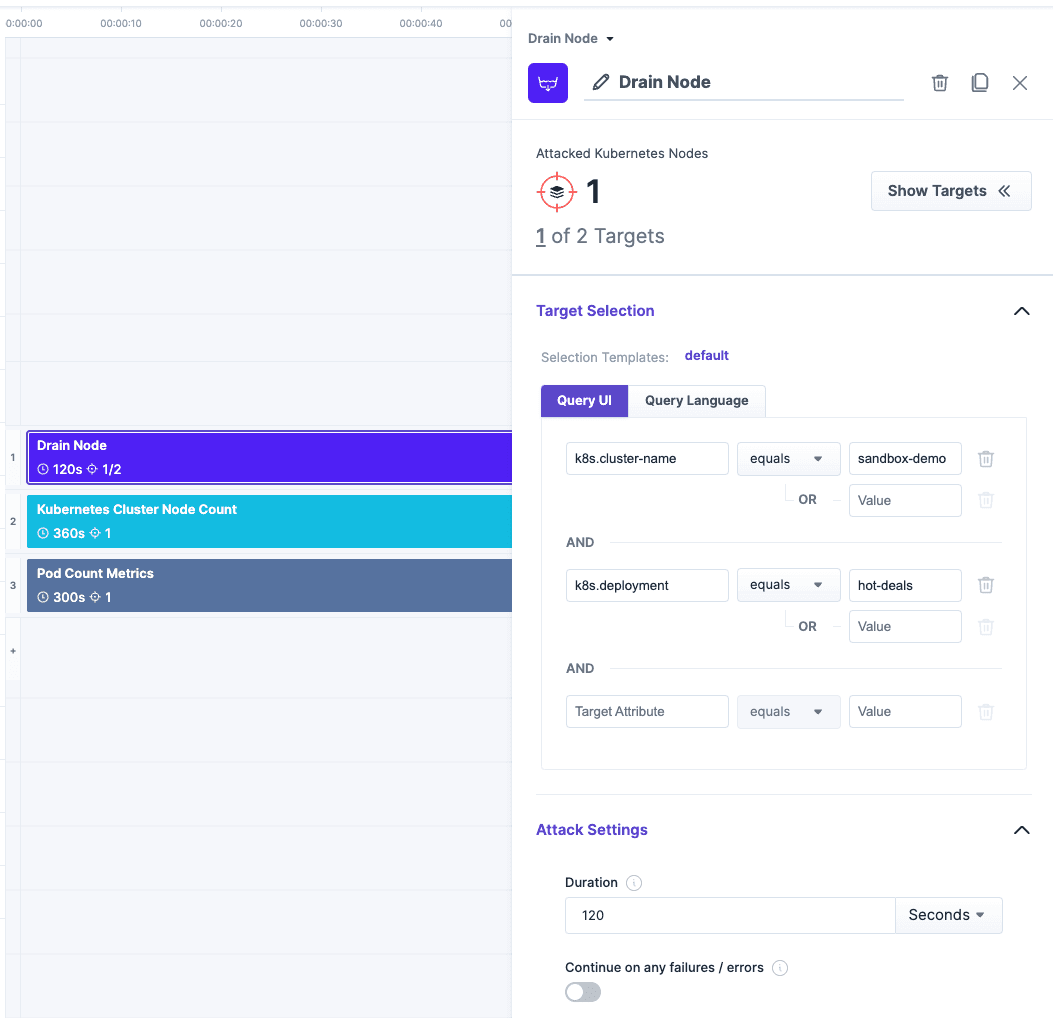This screenshot has width=1053, height=1018.
Task: Open the equals operator dropdown for cluster-name
Action: pyautogui.click(x=788, y=458)
